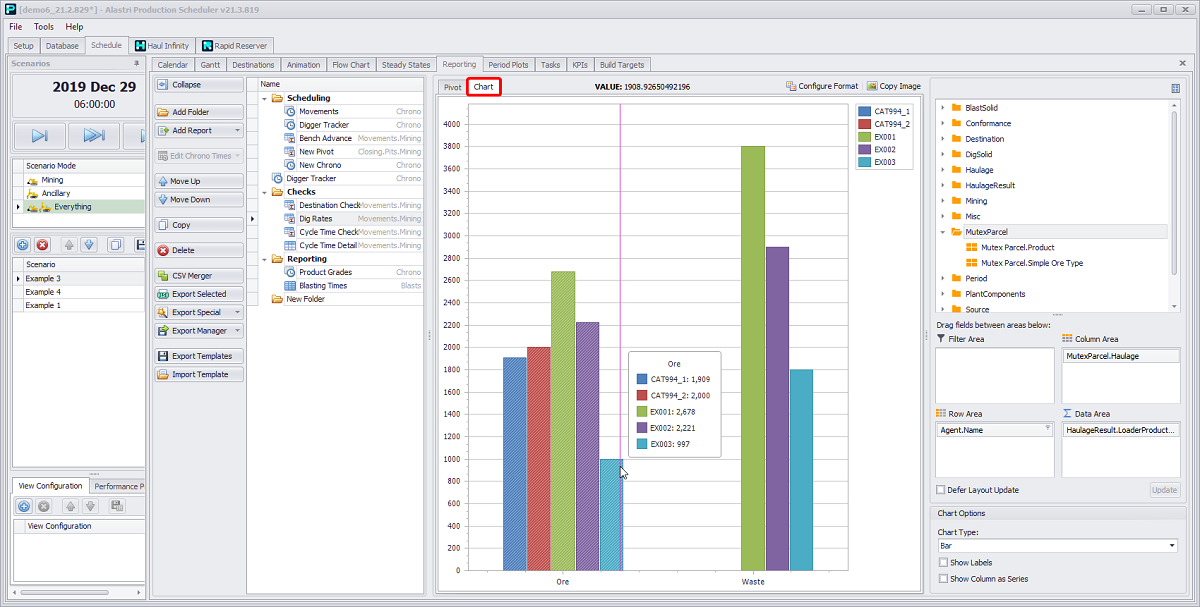The height and width of the screenshot is (607, 1200).
Task: Expand the Haulage folder in field list
Action: point(942,170)
